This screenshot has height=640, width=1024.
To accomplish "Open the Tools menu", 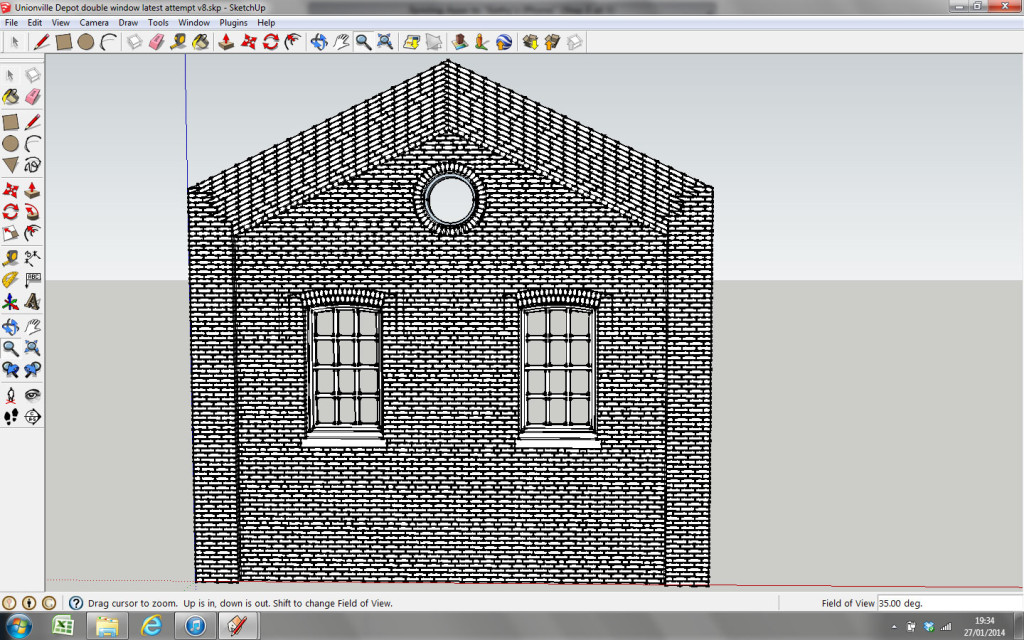I will tap(158, 22).
